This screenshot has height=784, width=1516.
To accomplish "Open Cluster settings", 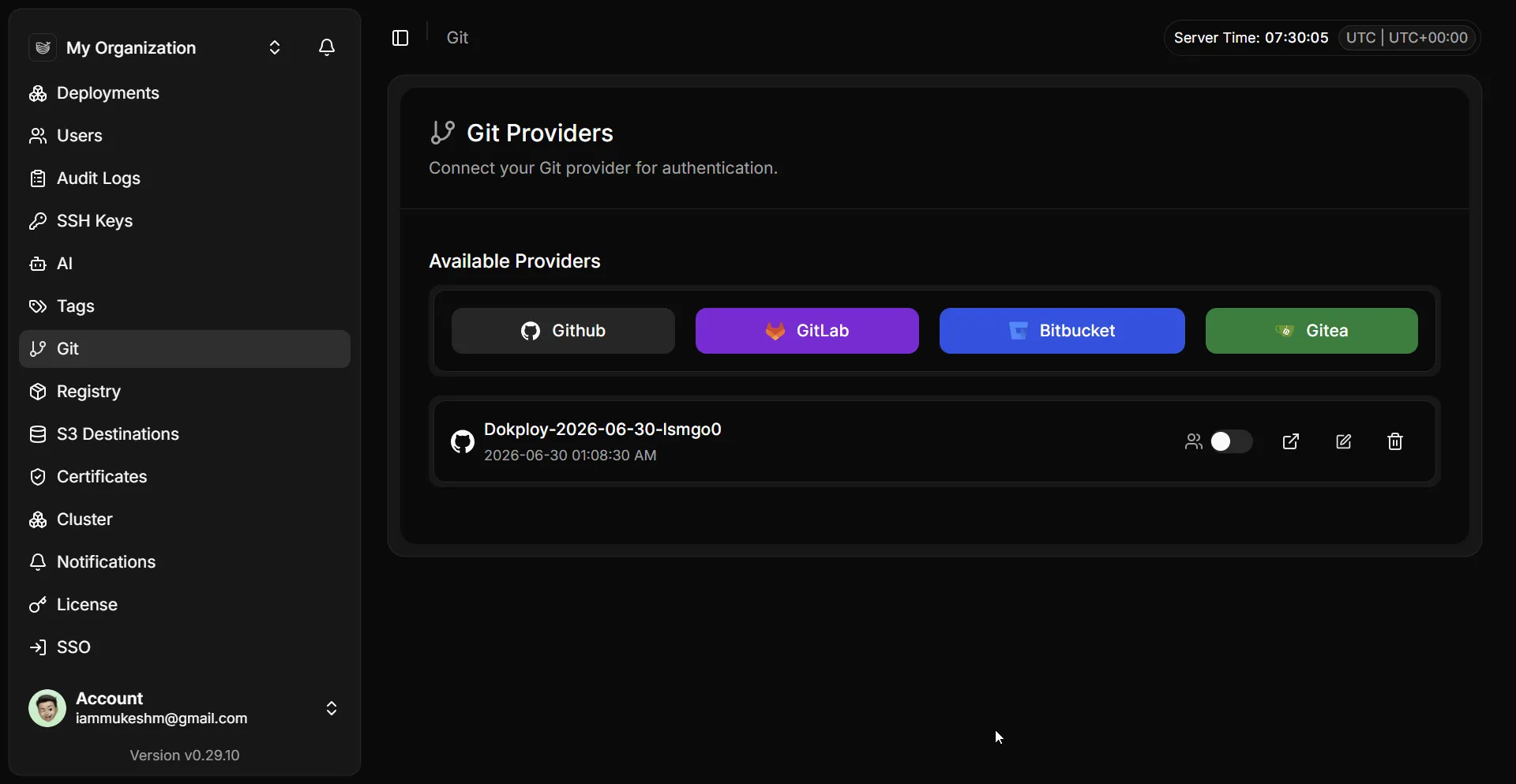I will coord(185,520).
